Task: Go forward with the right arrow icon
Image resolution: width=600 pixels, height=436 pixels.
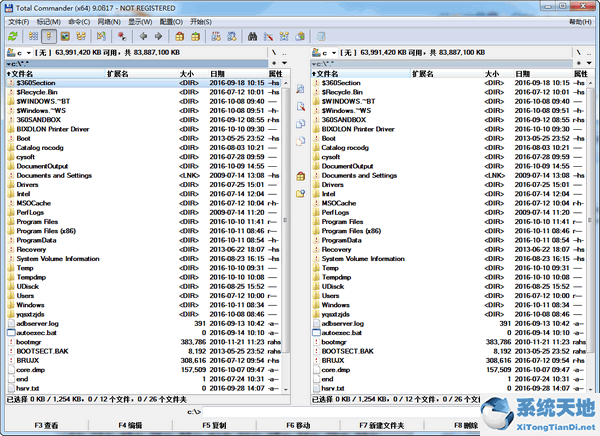Action: pos(158,36)
